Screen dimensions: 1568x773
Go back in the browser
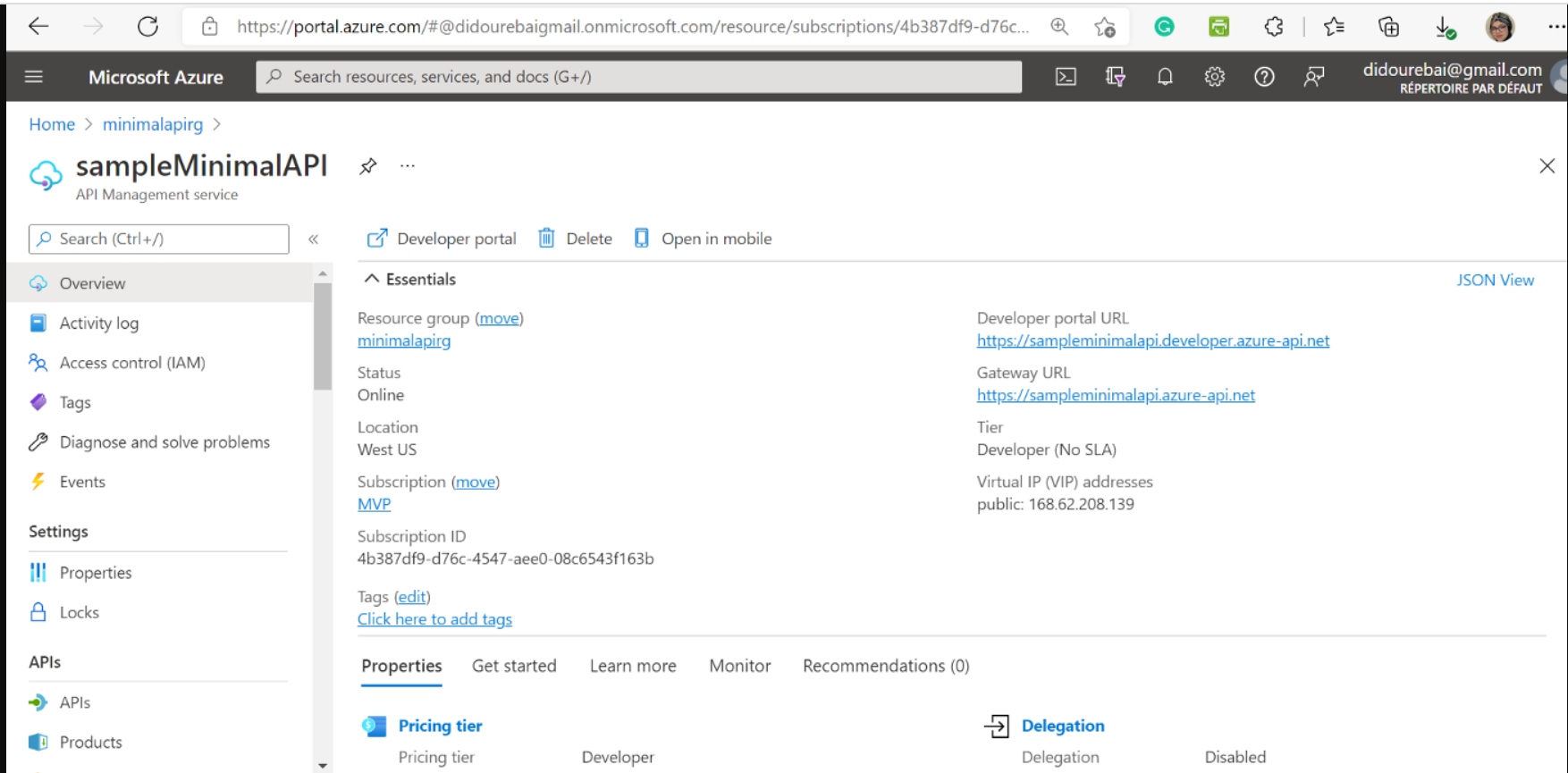38,27
